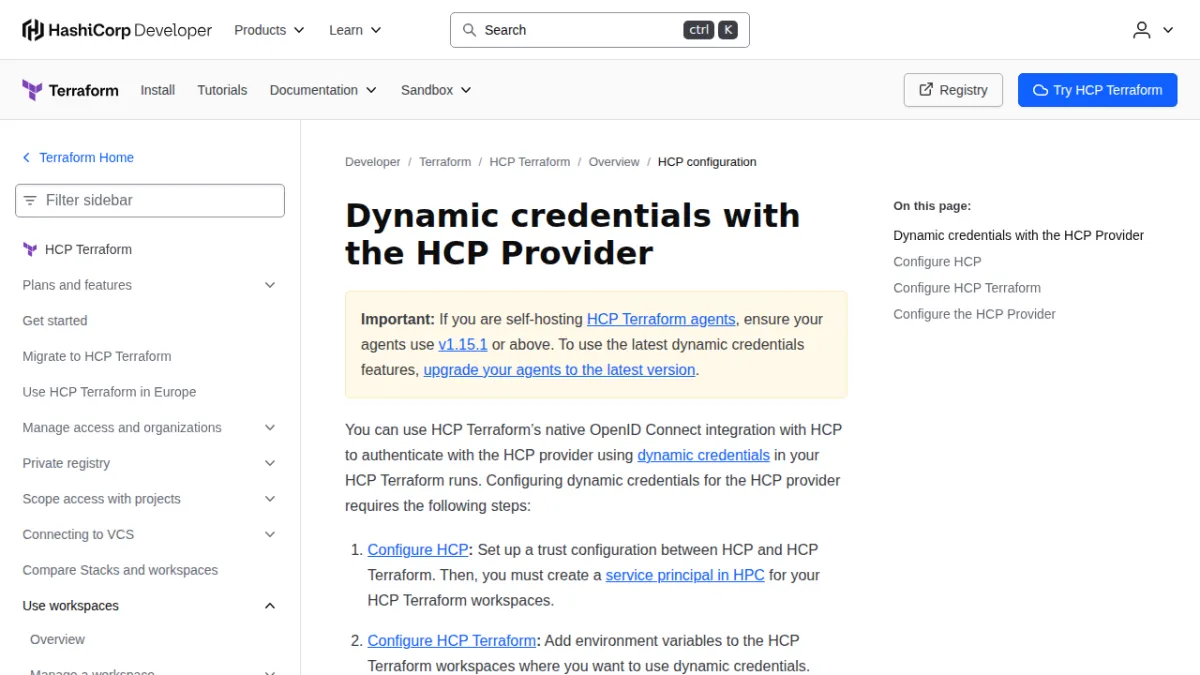Image resolution: width=1200 pixels, height=675 pixels.
Task: Click Overview in the breadcrumb
Action: [x=614, y=162]
